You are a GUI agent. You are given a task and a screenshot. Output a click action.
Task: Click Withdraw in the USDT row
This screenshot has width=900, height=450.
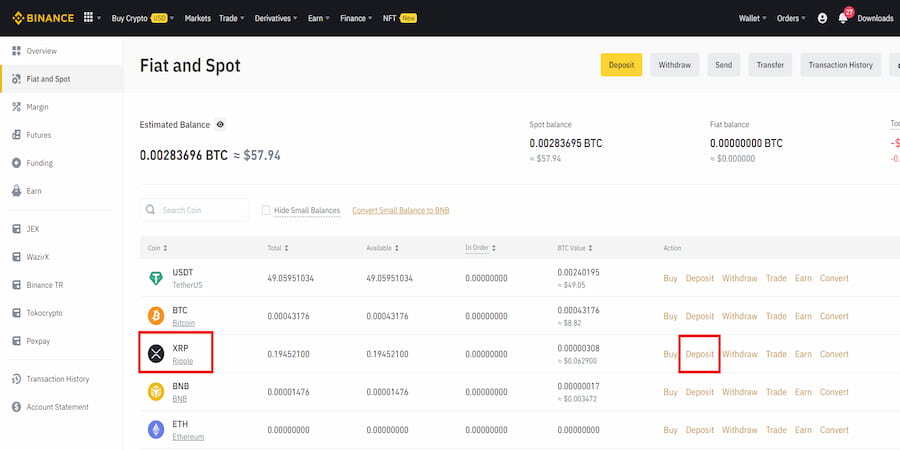(x=739, y=278)
